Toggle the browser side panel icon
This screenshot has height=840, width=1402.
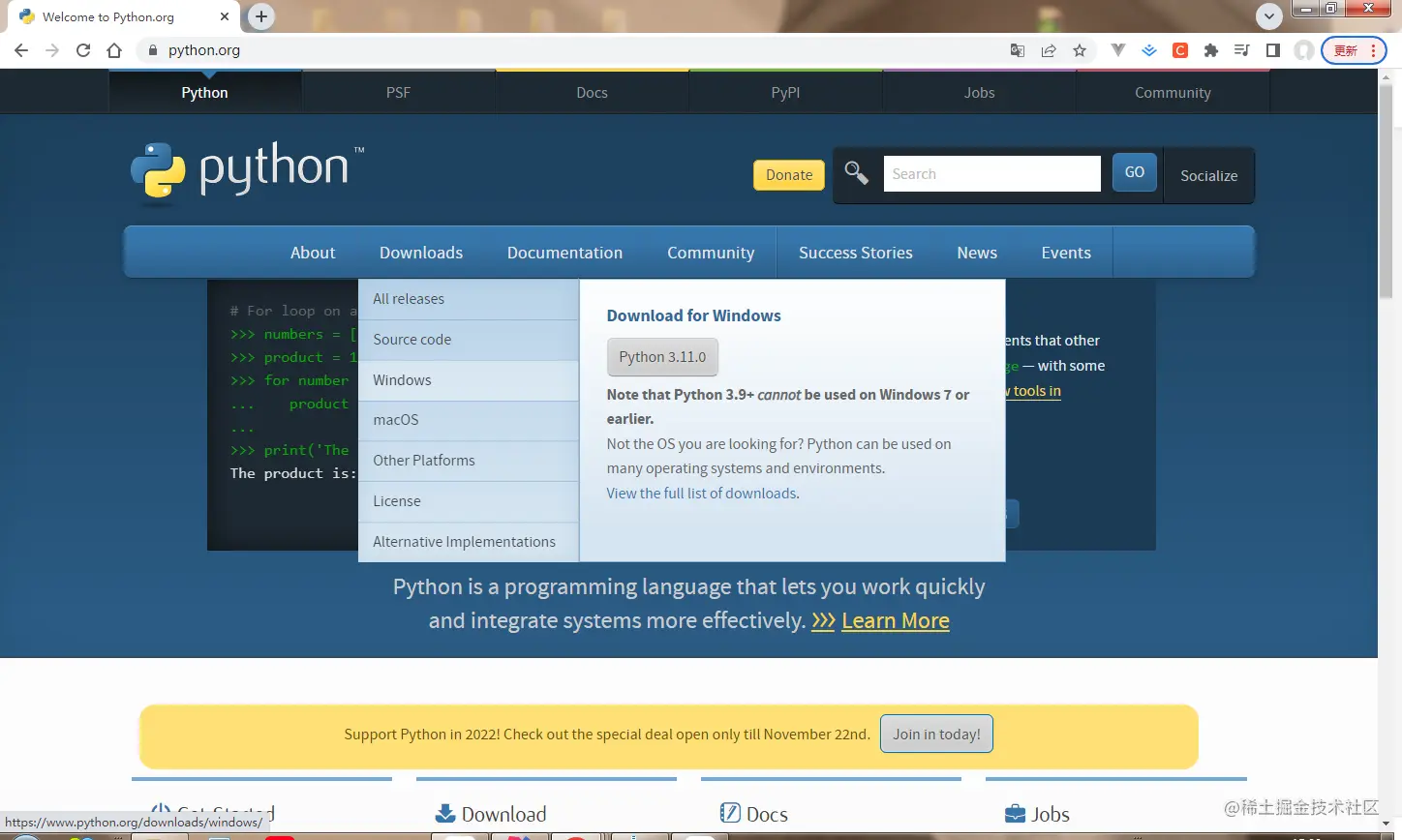click(1273, 50)
